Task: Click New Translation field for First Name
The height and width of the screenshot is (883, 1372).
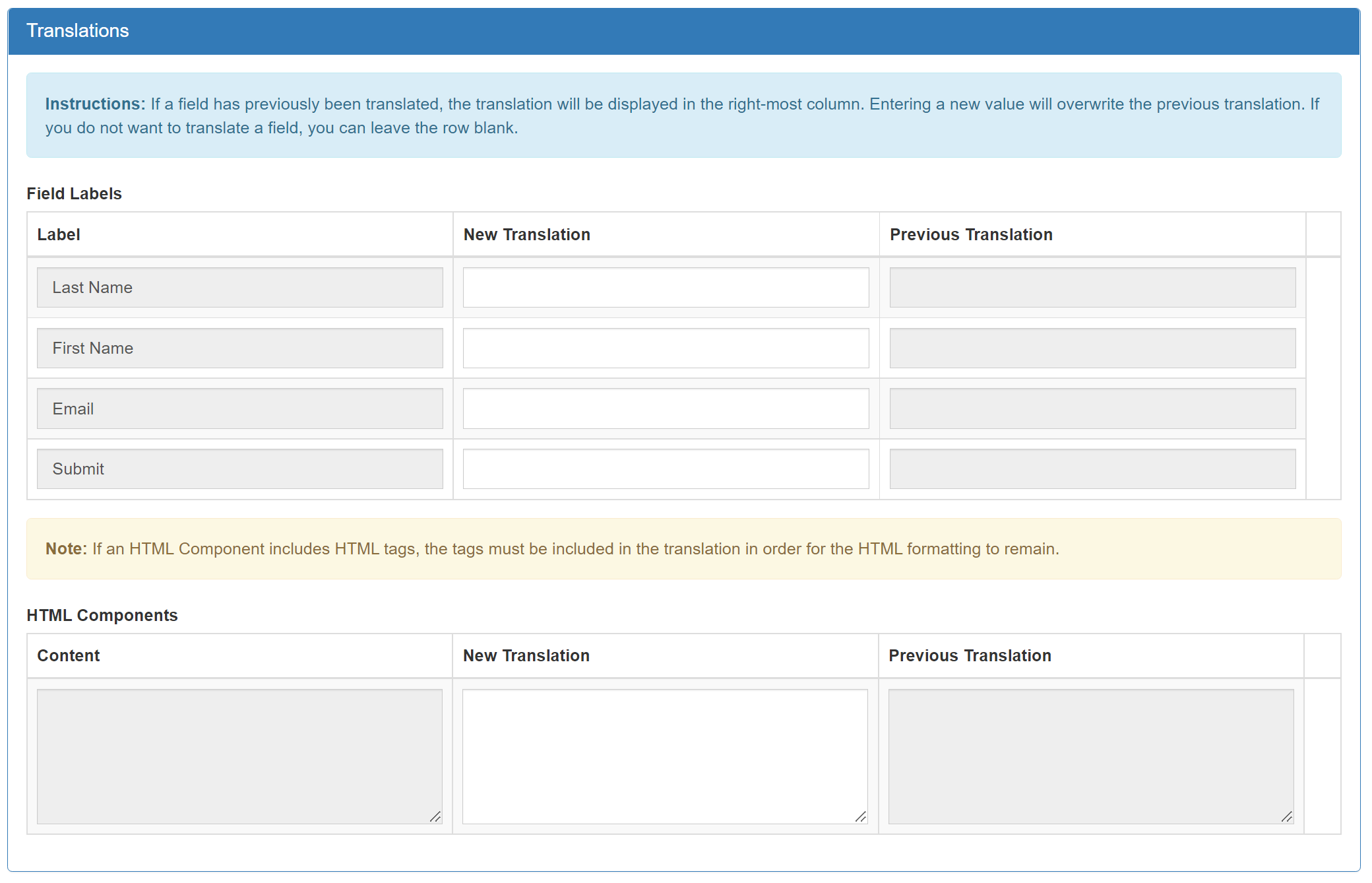Action: pyautogui.click(x=666, y=348)
